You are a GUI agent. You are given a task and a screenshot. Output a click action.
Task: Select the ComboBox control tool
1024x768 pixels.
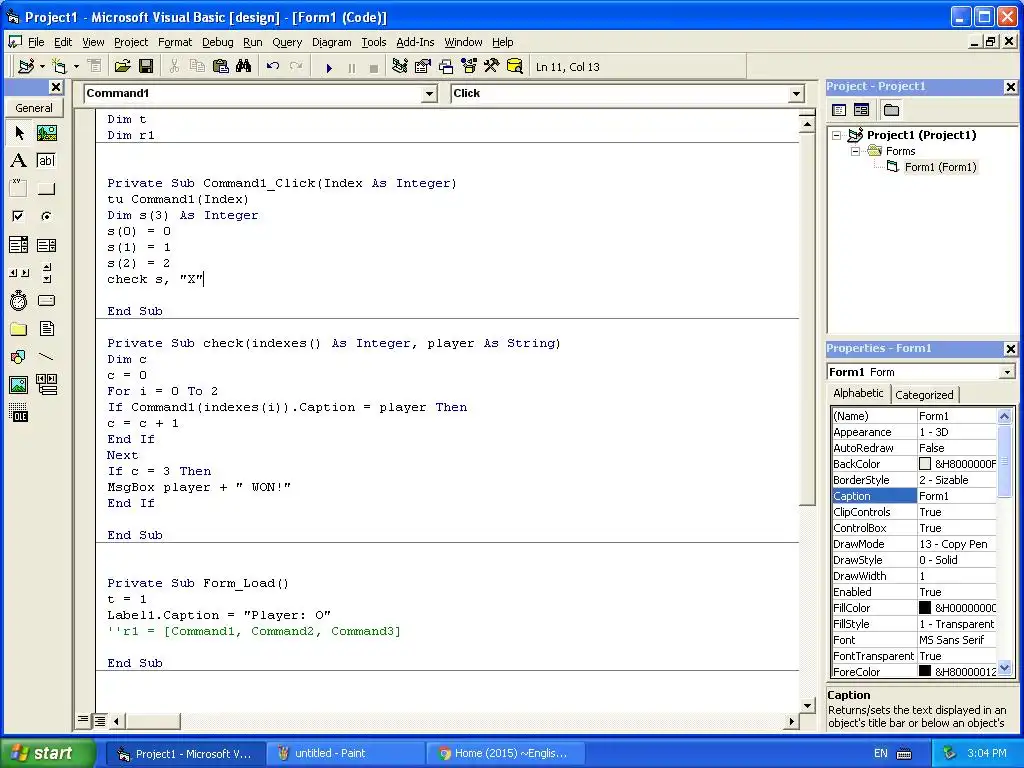pyautogui.click(x=19, y=245)
